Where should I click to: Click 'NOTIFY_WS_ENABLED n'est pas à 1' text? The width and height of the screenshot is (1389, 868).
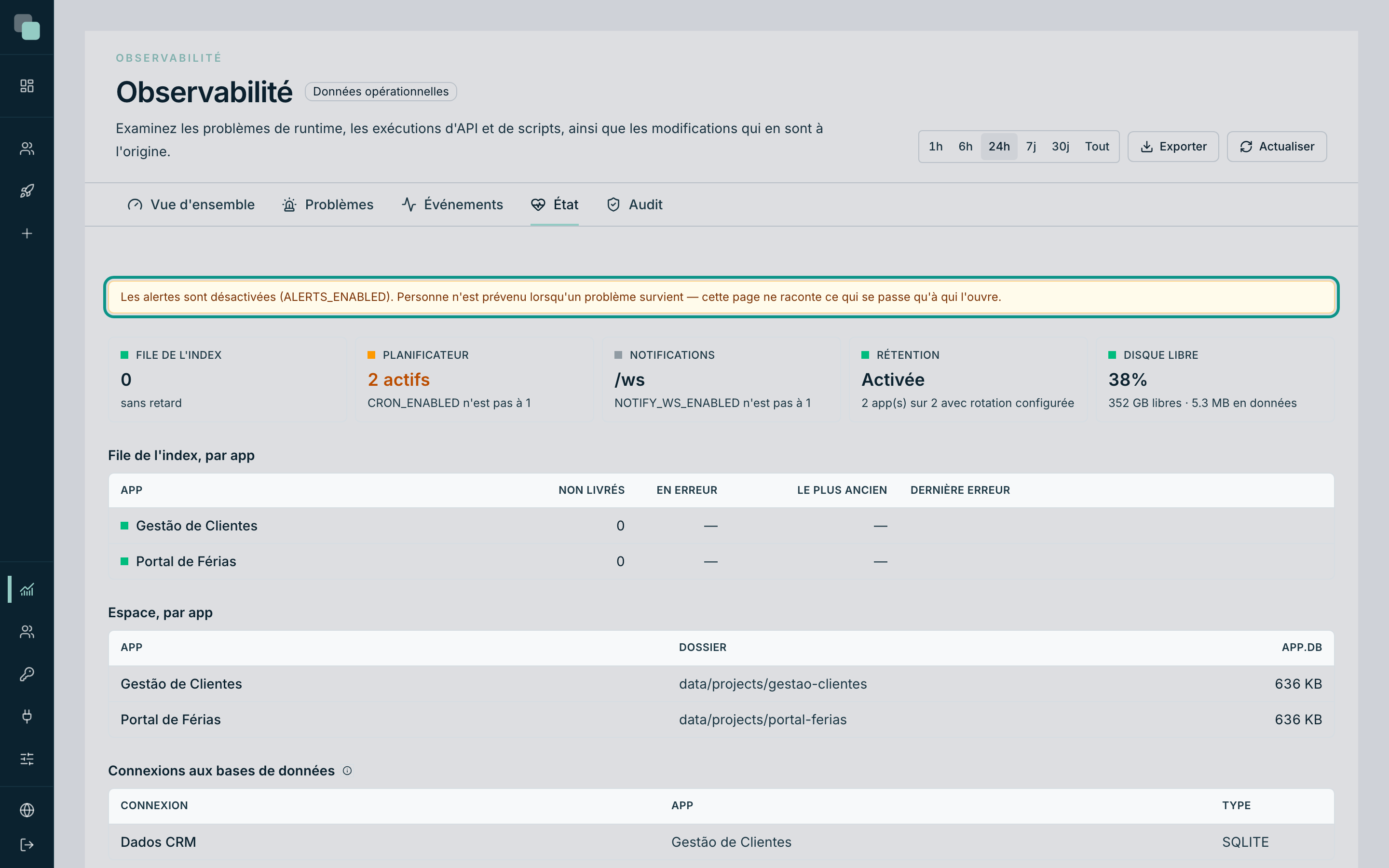(712, 403)
